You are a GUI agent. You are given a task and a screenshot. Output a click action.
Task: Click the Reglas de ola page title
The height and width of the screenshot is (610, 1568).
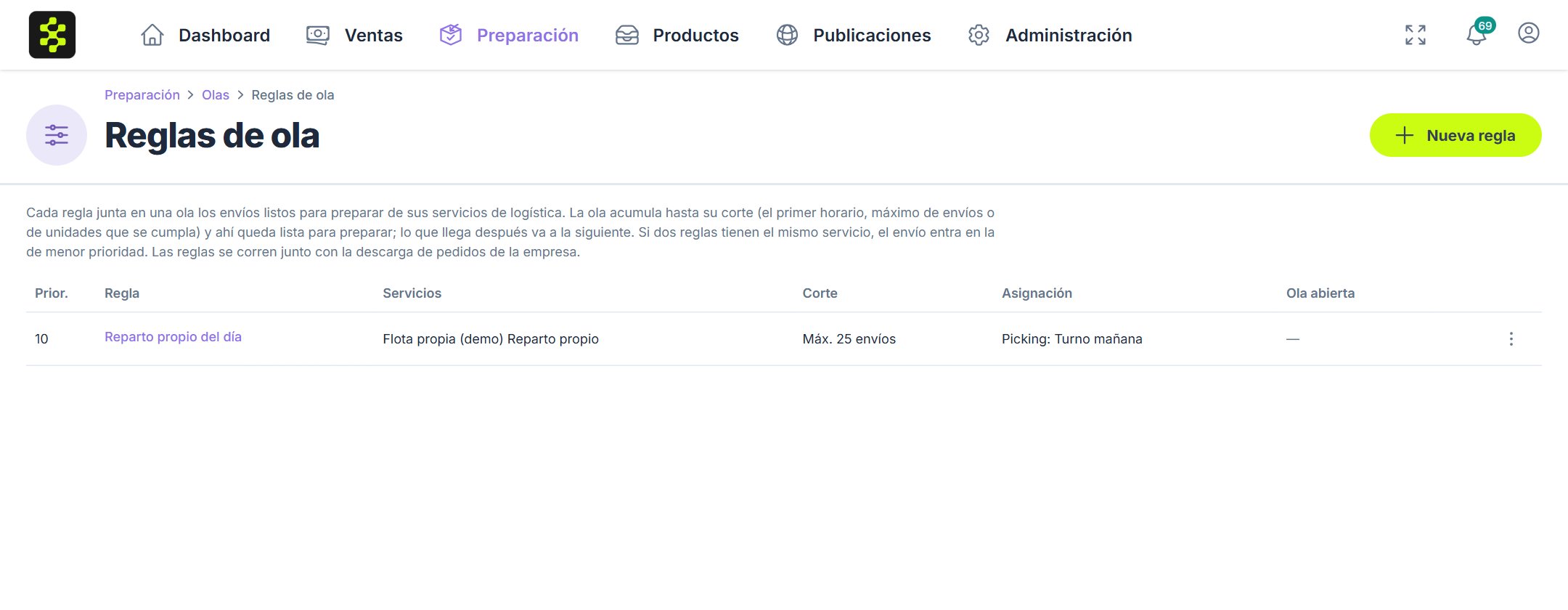[212, 136]
